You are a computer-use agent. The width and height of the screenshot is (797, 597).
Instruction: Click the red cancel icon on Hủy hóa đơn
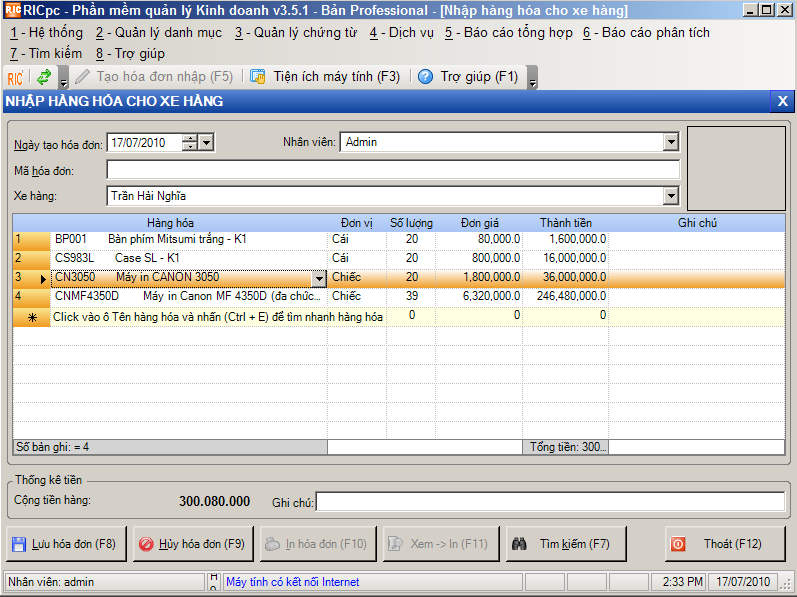[146, 544]
